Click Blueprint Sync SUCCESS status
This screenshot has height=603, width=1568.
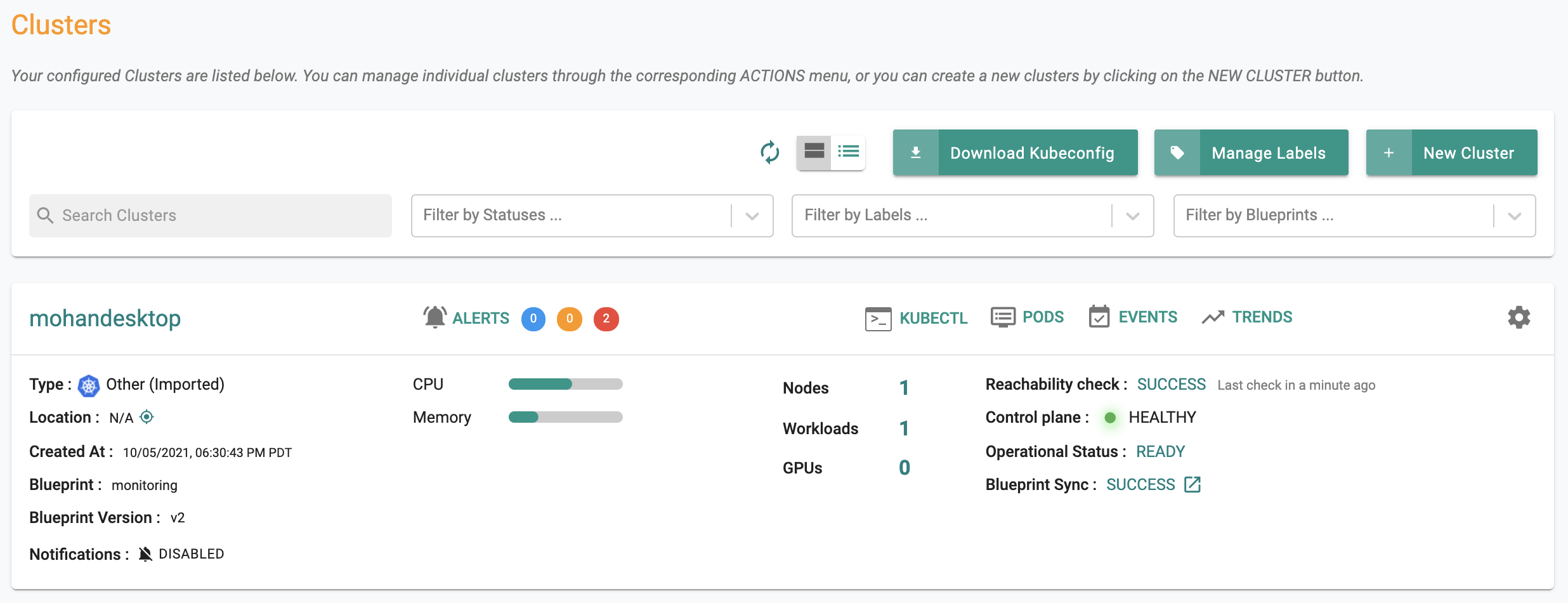point(1140,484)
